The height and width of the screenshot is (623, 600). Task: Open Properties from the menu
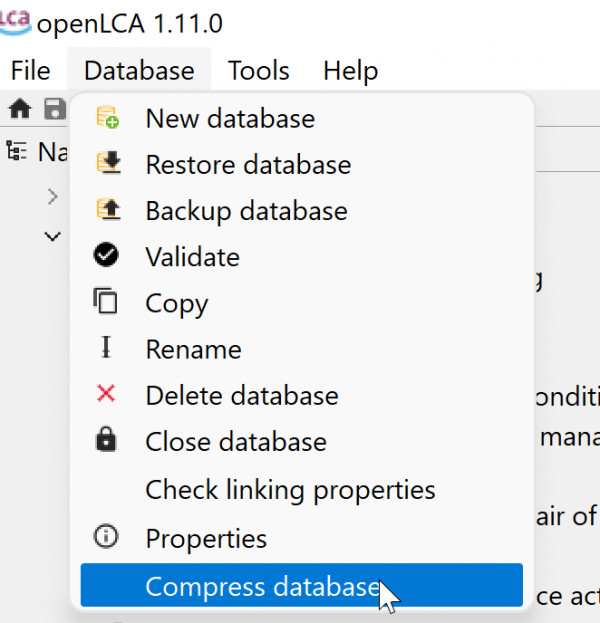point(302,538)
